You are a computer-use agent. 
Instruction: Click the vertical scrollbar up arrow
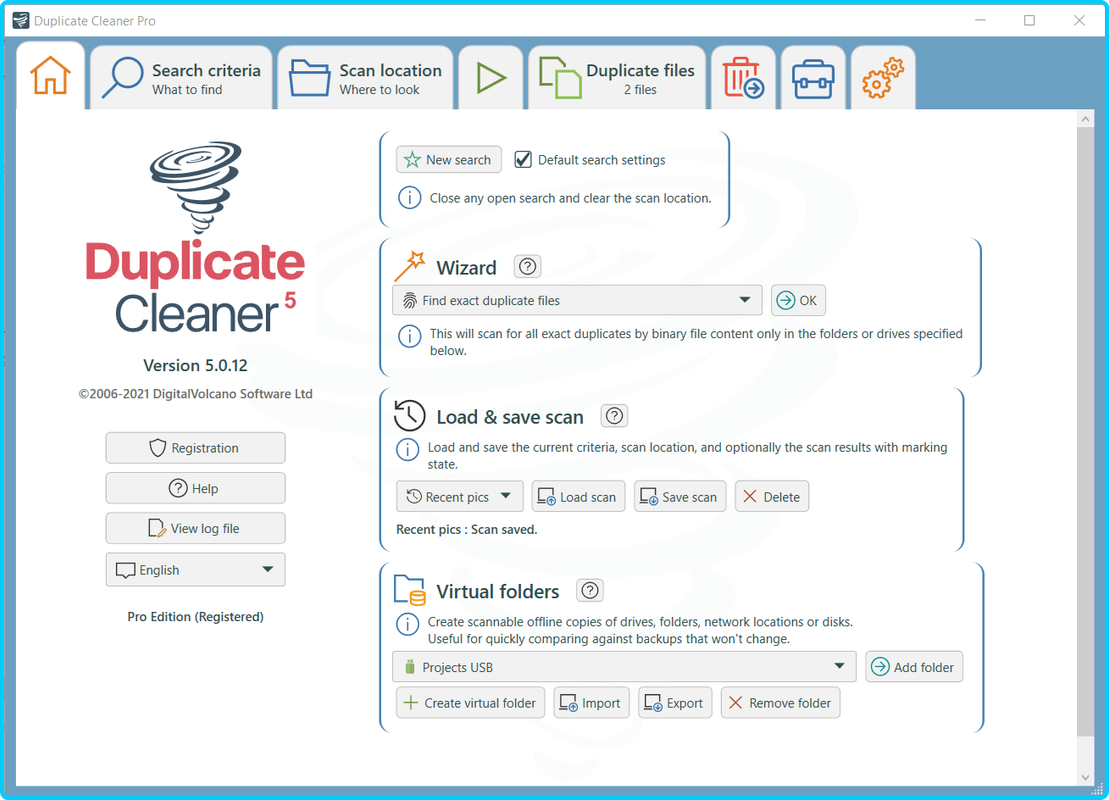[1085, 120]
